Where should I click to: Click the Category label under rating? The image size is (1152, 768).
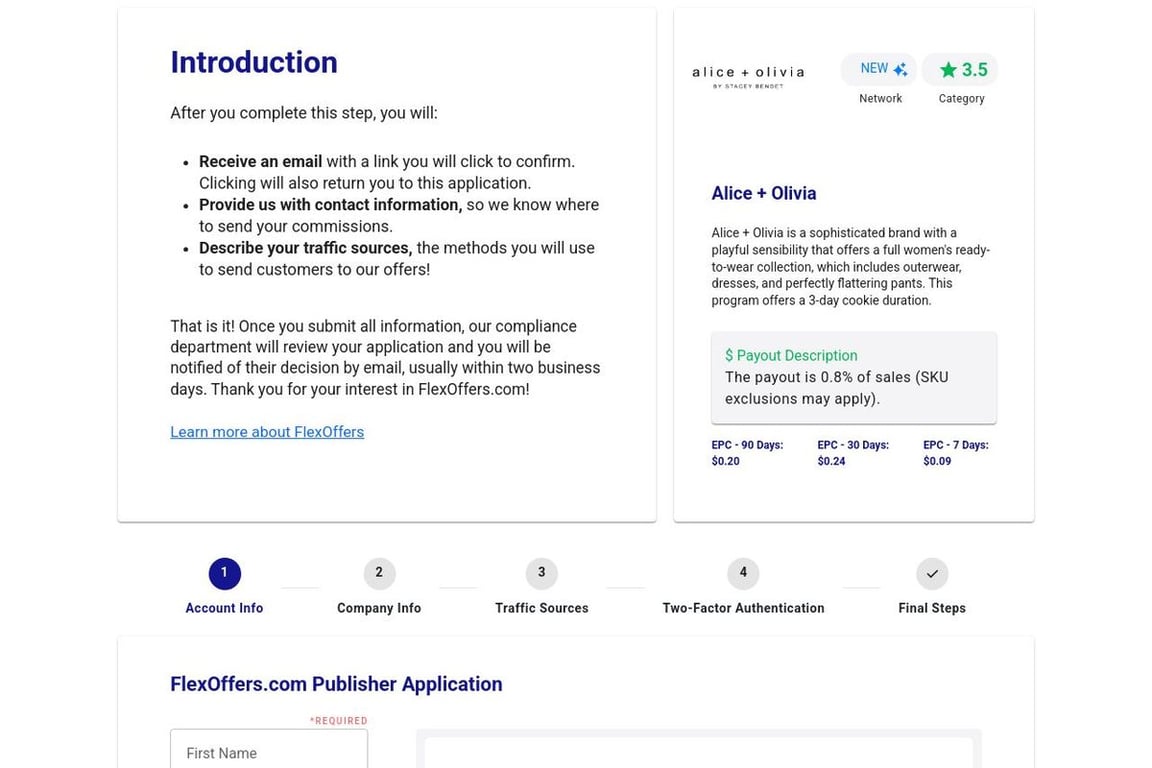click(x=961, y=98)
